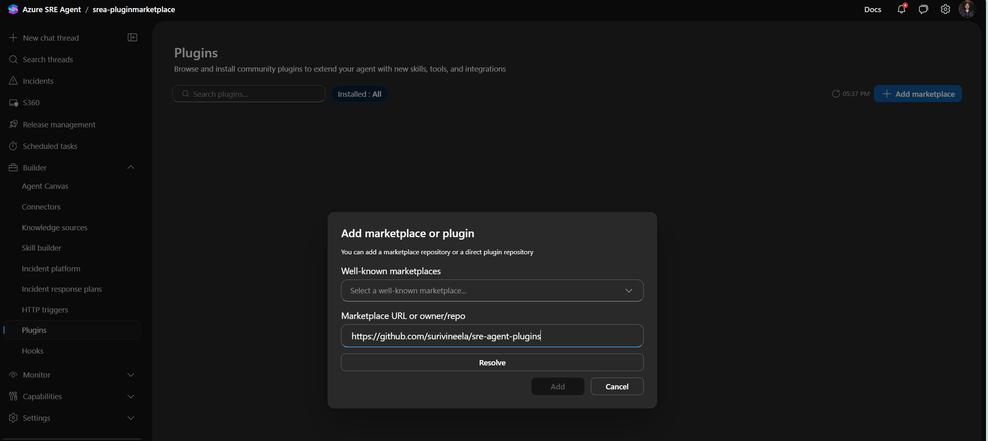Open the well-known marketplaces dropdown
The height and width of the screenshot is (441, 988).
tap(492, 290)
